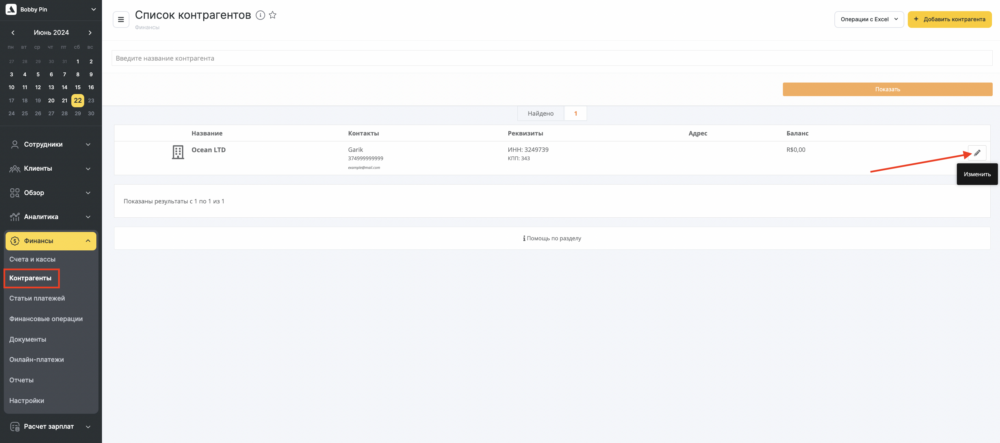Expand the Bobby Pin account dropdown

coord(94,10)
